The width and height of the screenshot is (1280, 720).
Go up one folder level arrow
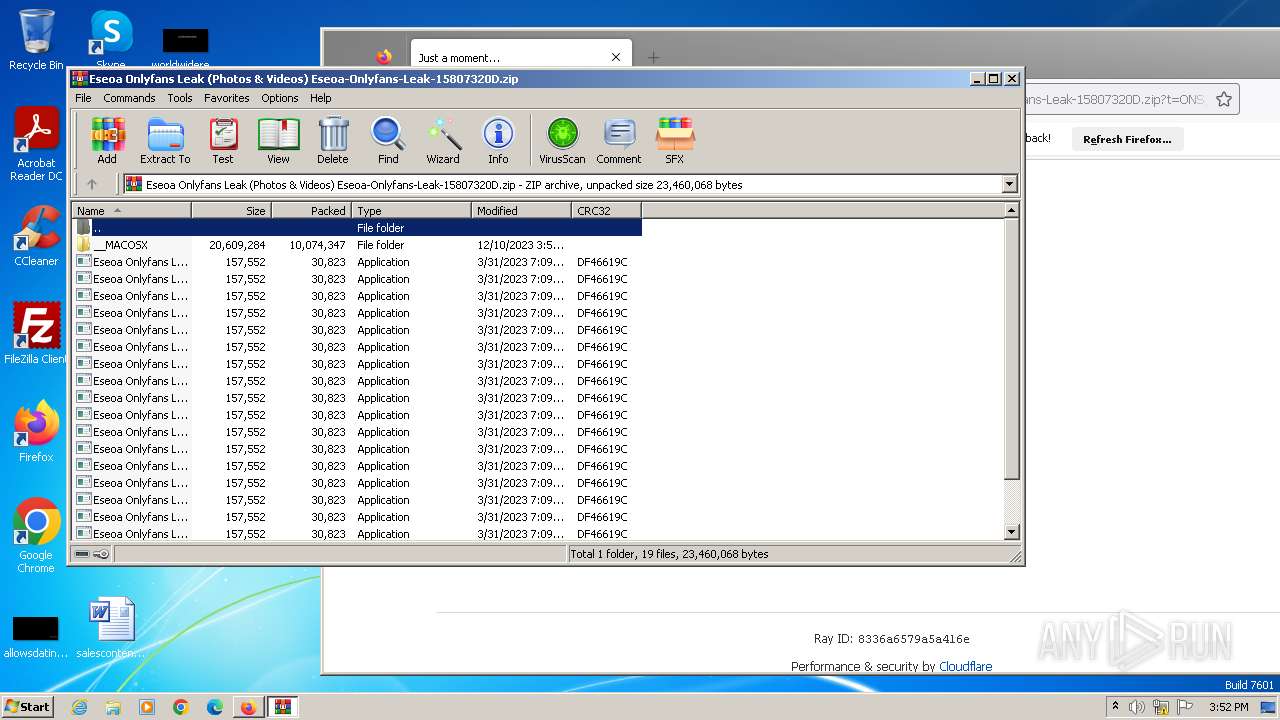tap(92, 184)
